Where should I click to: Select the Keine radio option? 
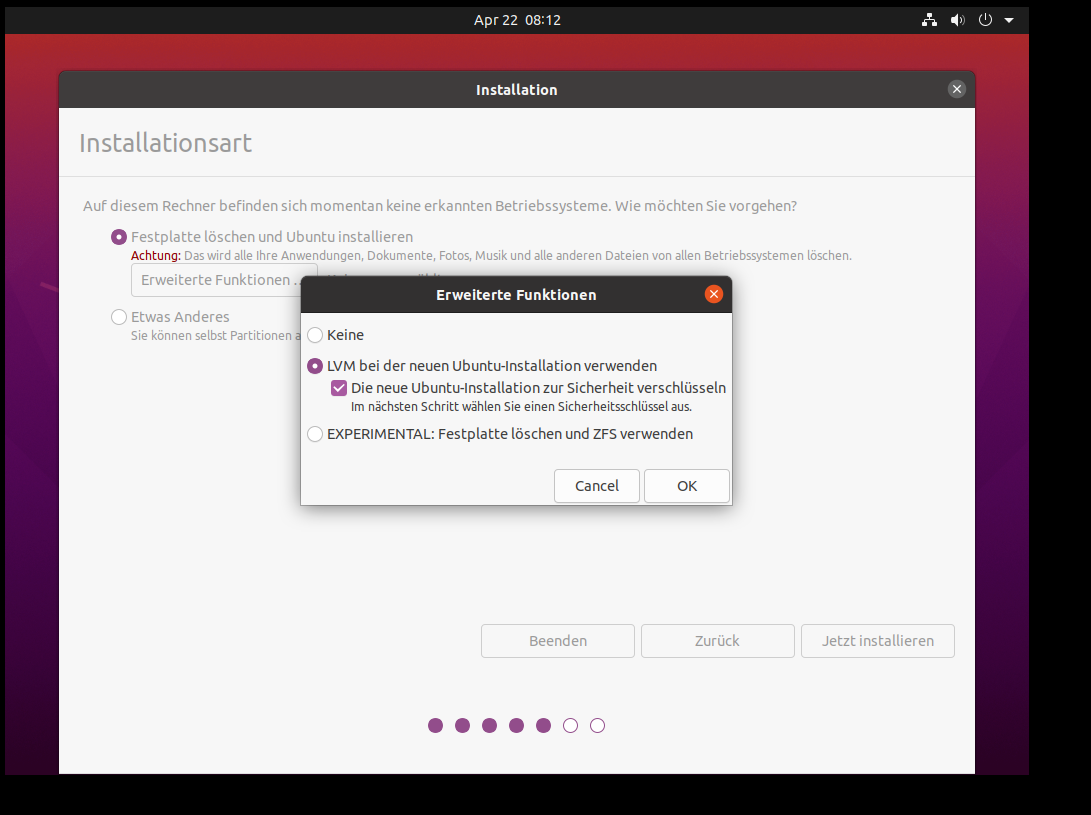point(315,335)
